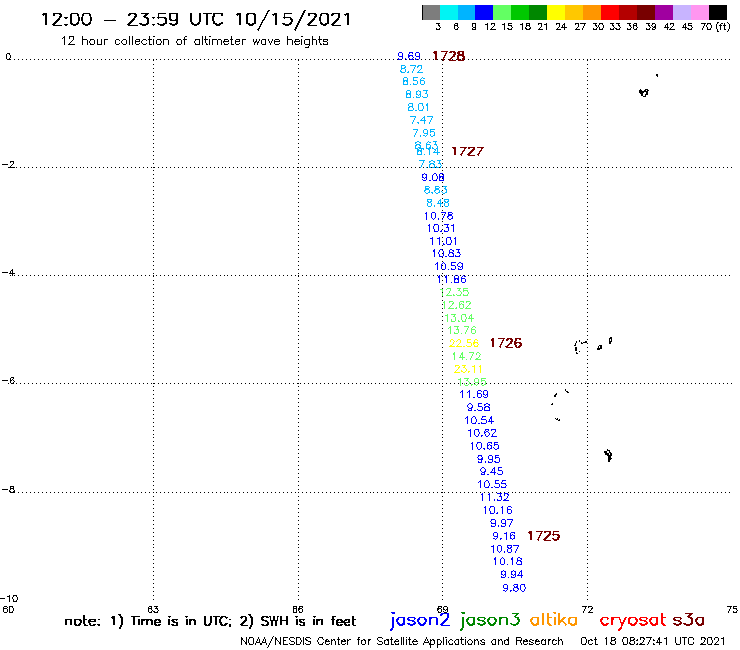Screen dimensions: 740x650
Task: Click the wave height value 10.87
Action: click(505, 549)
